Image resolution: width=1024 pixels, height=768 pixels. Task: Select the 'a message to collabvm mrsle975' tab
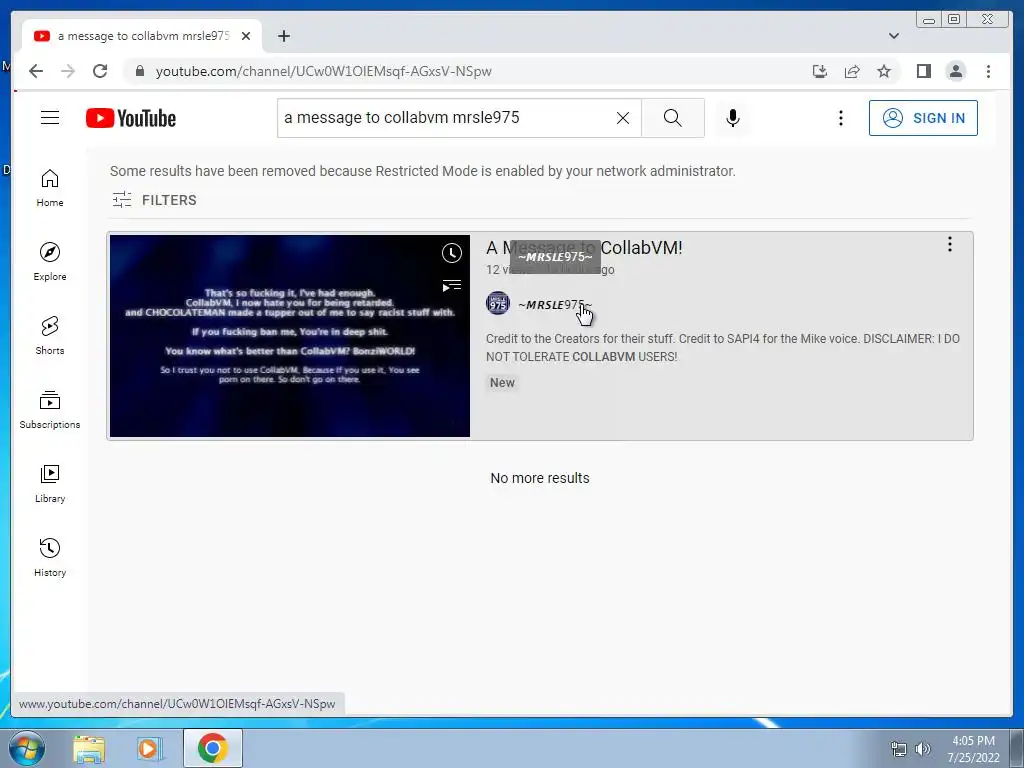(x=142, y=36)
